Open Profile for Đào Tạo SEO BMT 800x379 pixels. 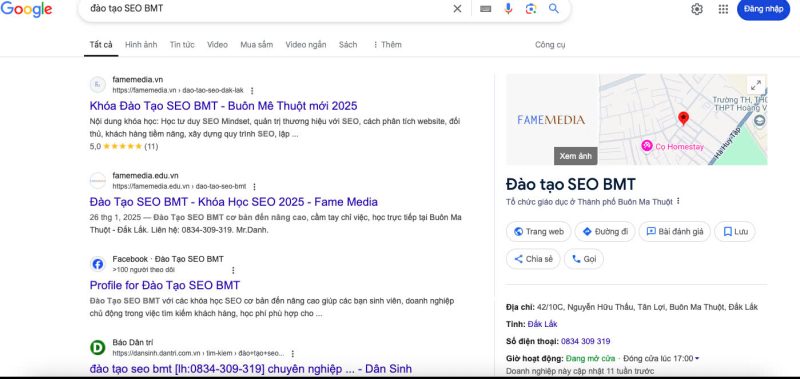pos(165,285)
